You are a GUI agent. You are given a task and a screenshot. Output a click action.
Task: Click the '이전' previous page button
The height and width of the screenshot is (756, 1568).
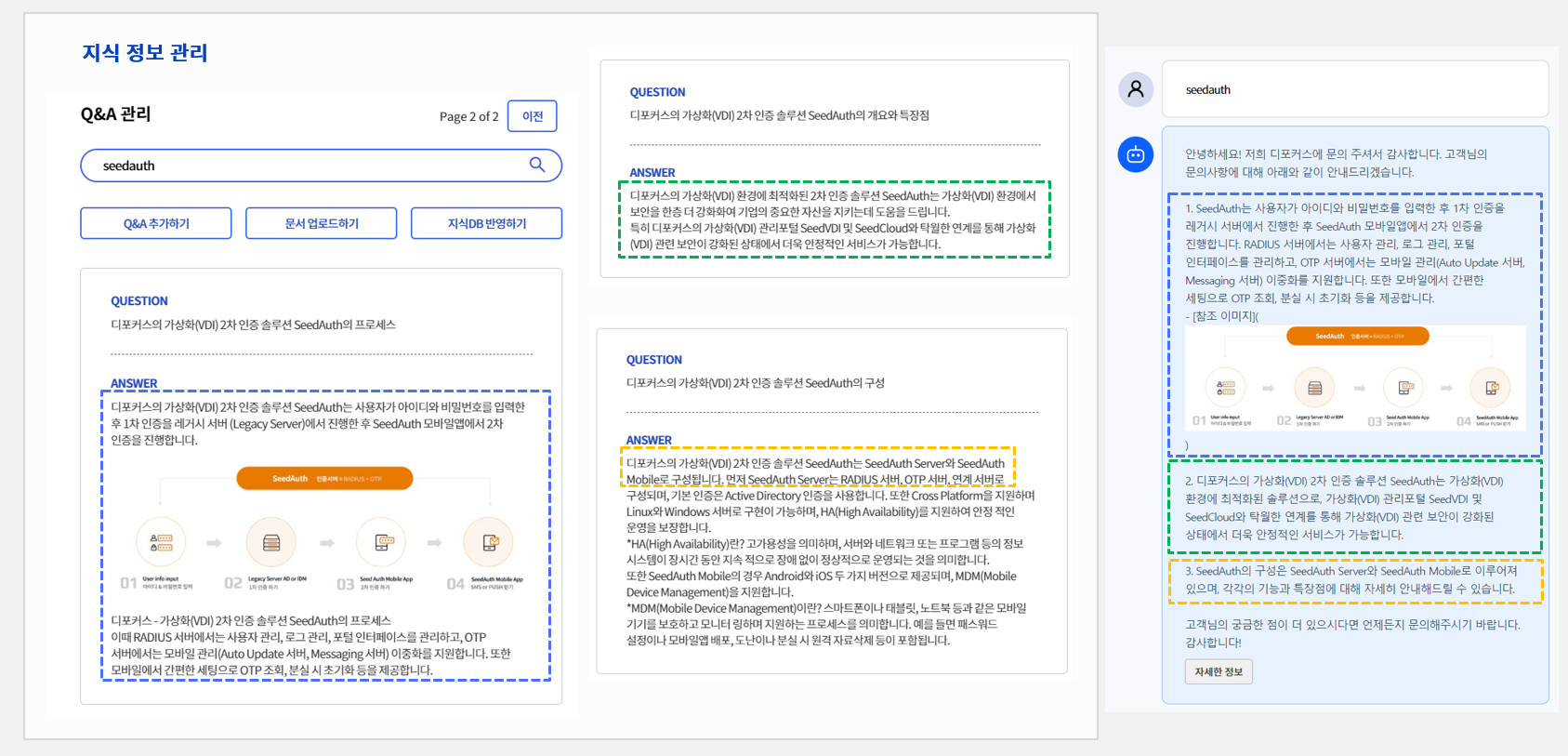coord(533,116)
